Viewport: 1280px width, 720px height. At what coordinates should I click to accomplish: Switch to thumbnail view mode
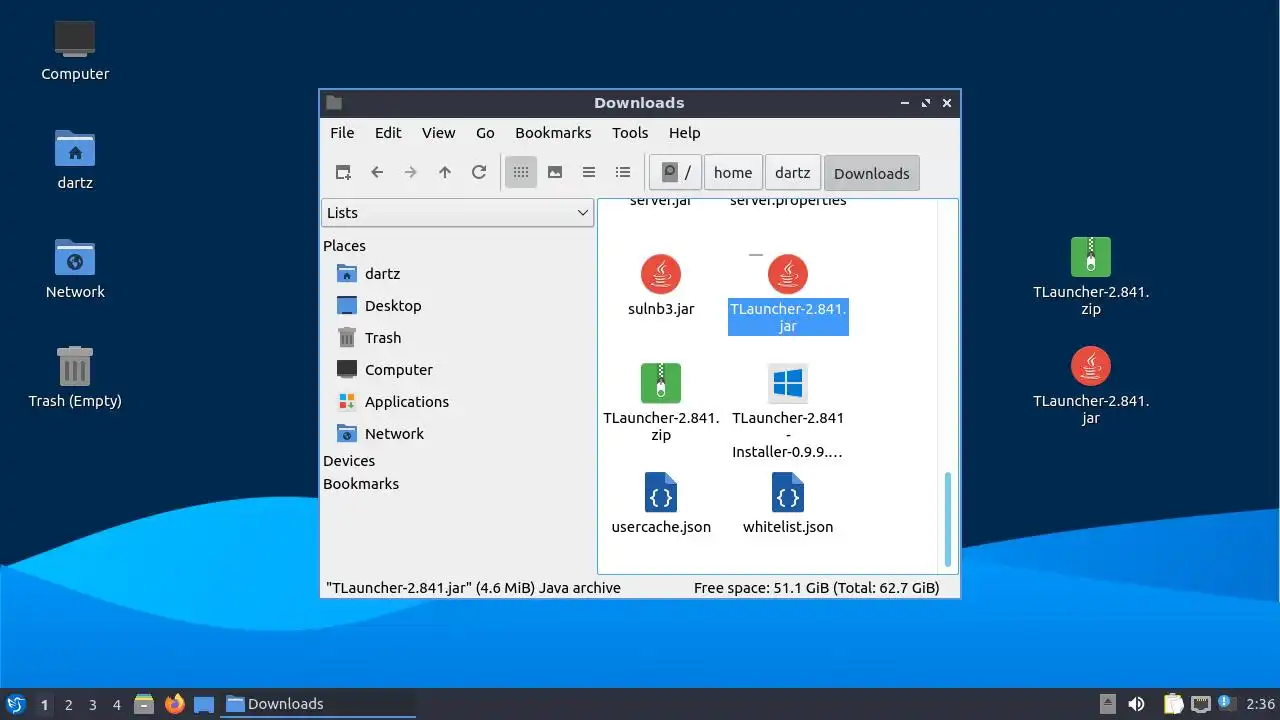point(555,172)
